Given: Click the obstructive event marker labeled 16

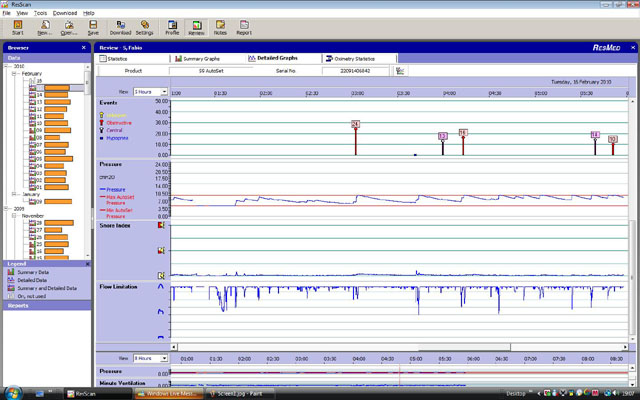Looking at the screenshot, I should 463,132.
